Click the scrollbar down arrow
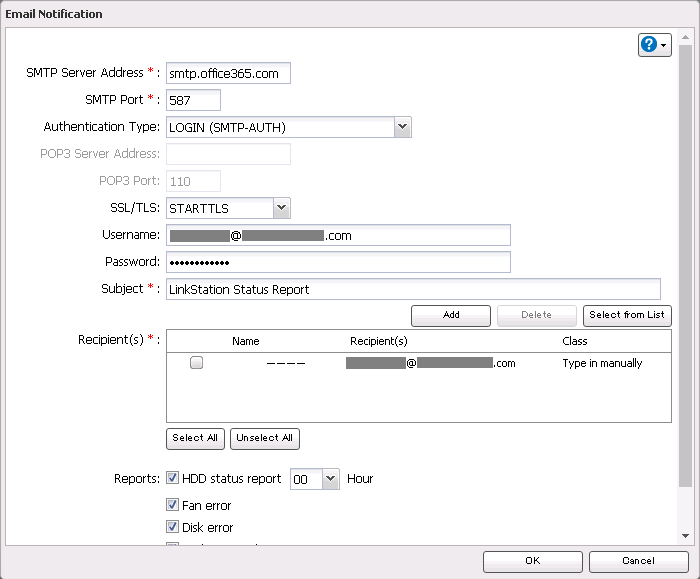The width and height of the screenshot is (700, 579). 685,537
